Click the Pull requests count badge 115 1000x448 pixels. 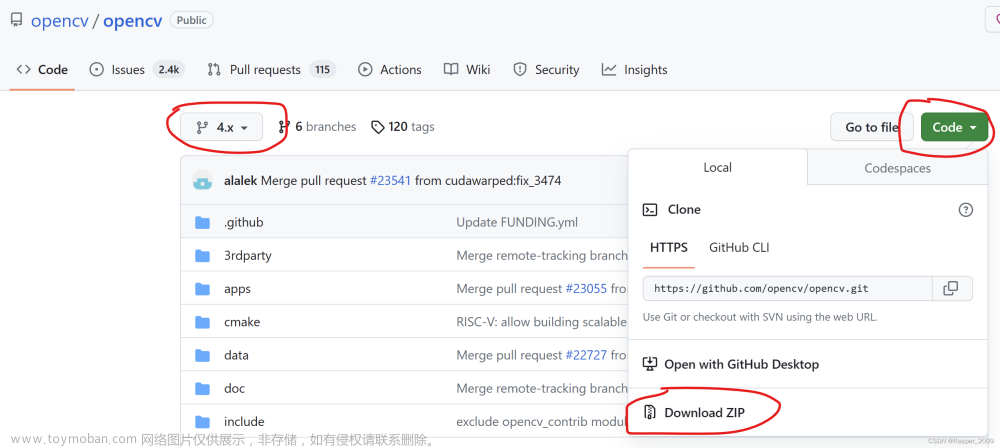pos(323,70)
